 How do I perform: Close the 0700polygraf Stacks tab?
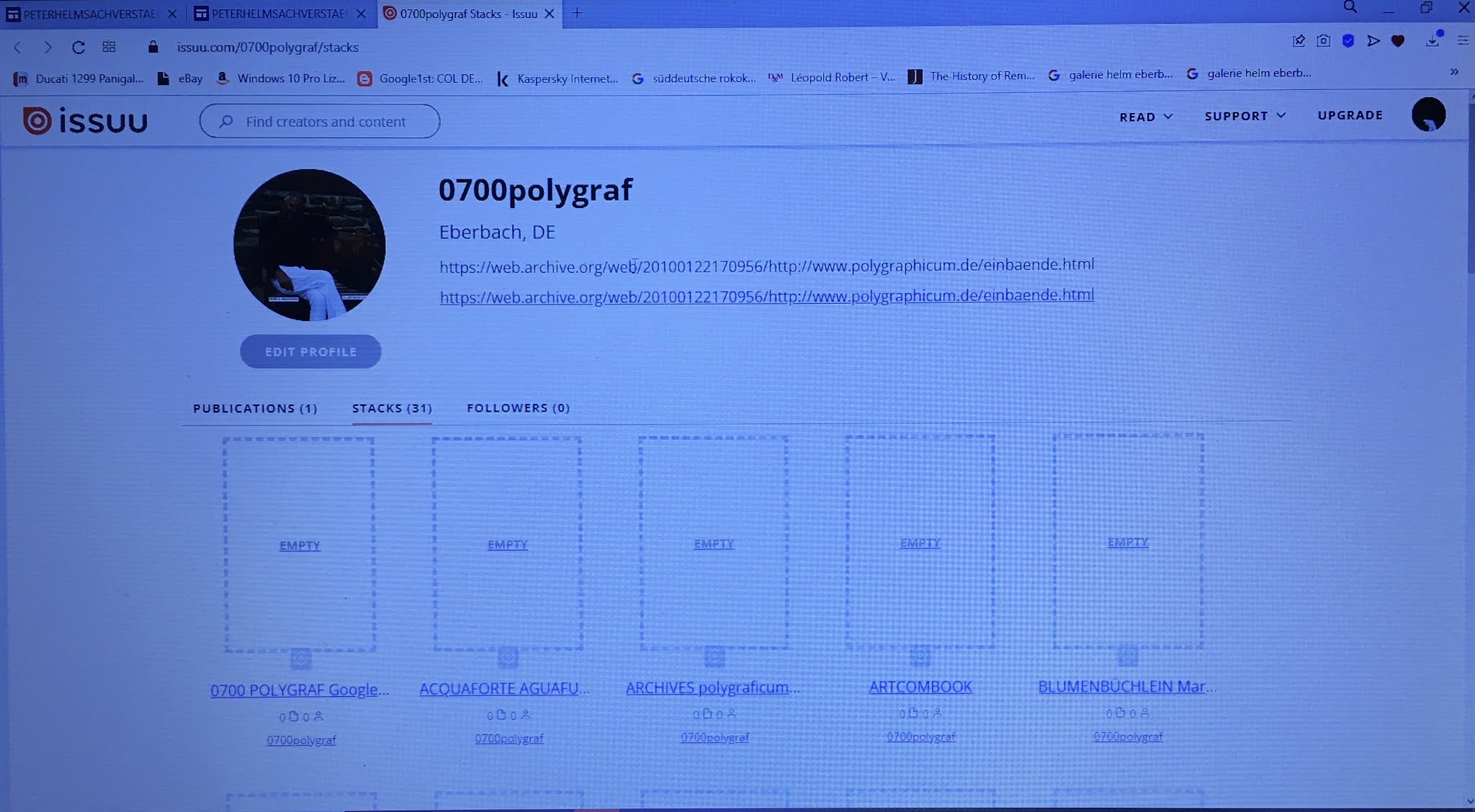tap(550, 14)
